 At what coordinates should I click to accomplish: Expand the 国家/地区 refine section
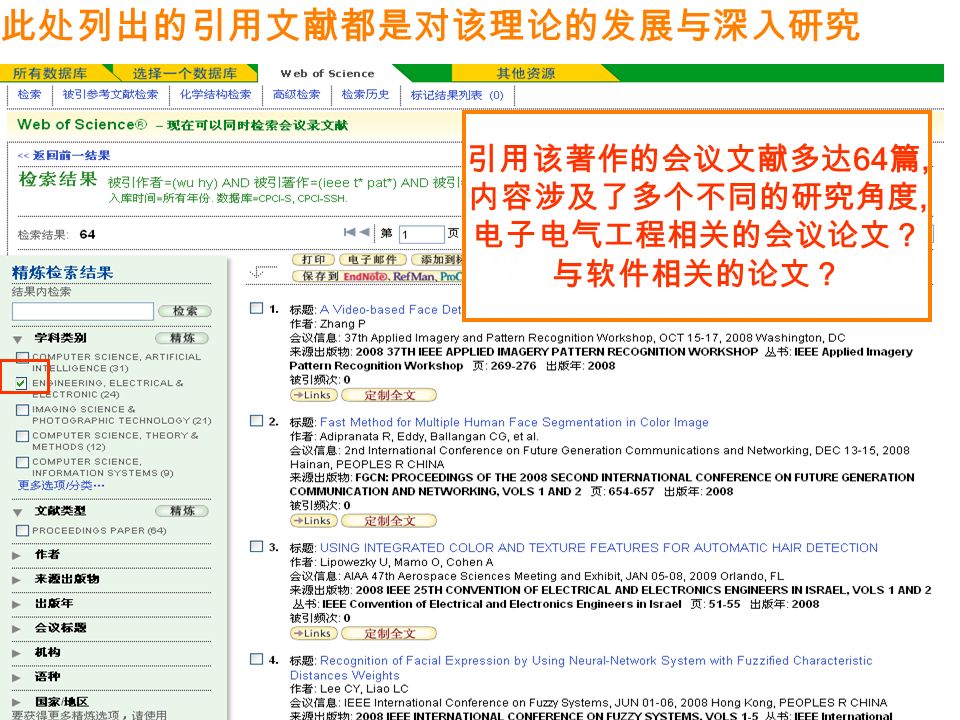pos(17,702)
